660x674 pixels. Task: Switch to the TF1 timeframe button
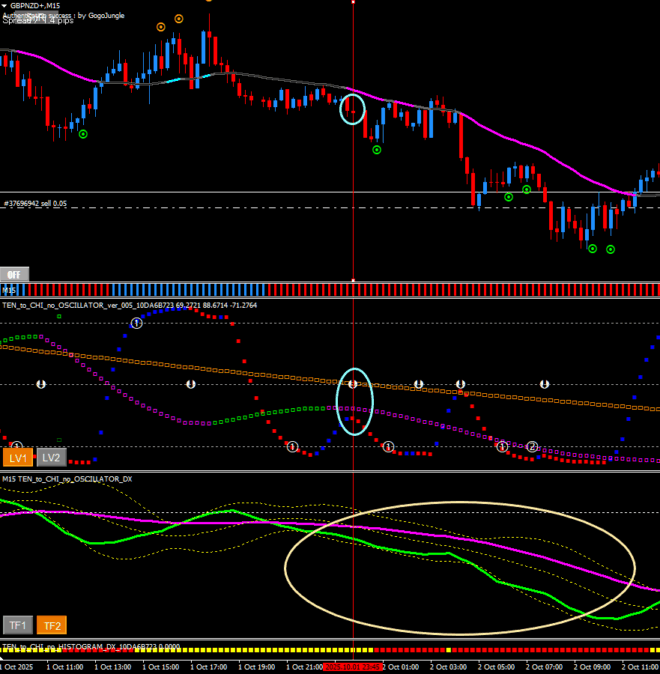click(x=18, y=625)
